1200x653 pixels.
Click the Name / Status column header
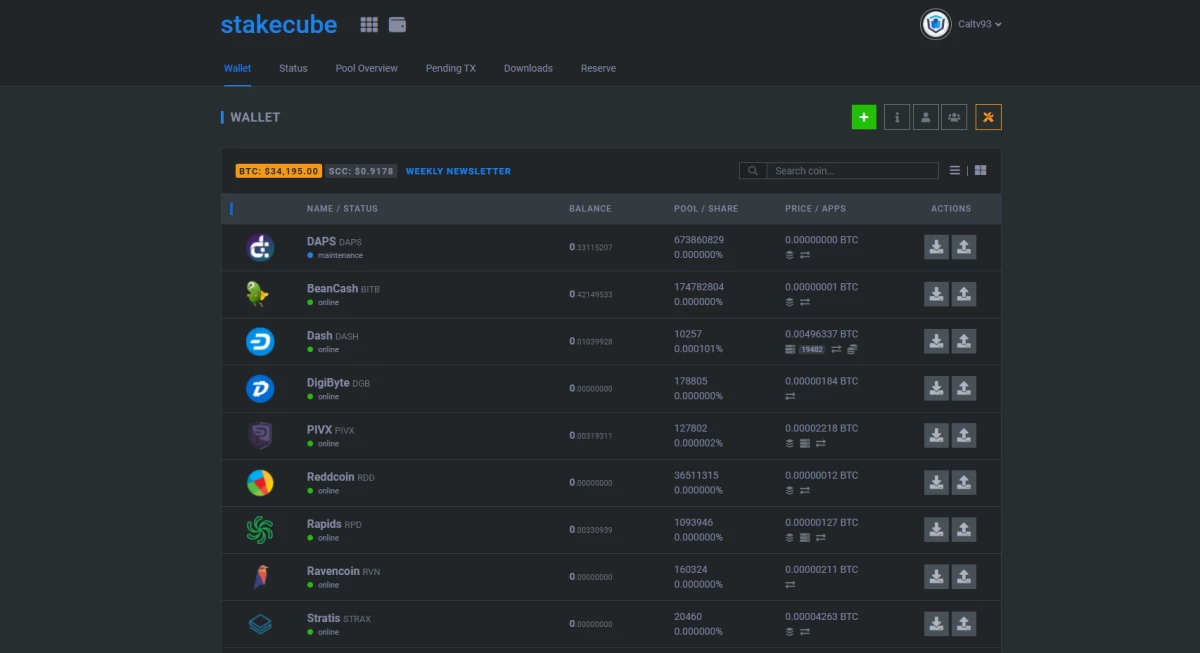[342, 209]
